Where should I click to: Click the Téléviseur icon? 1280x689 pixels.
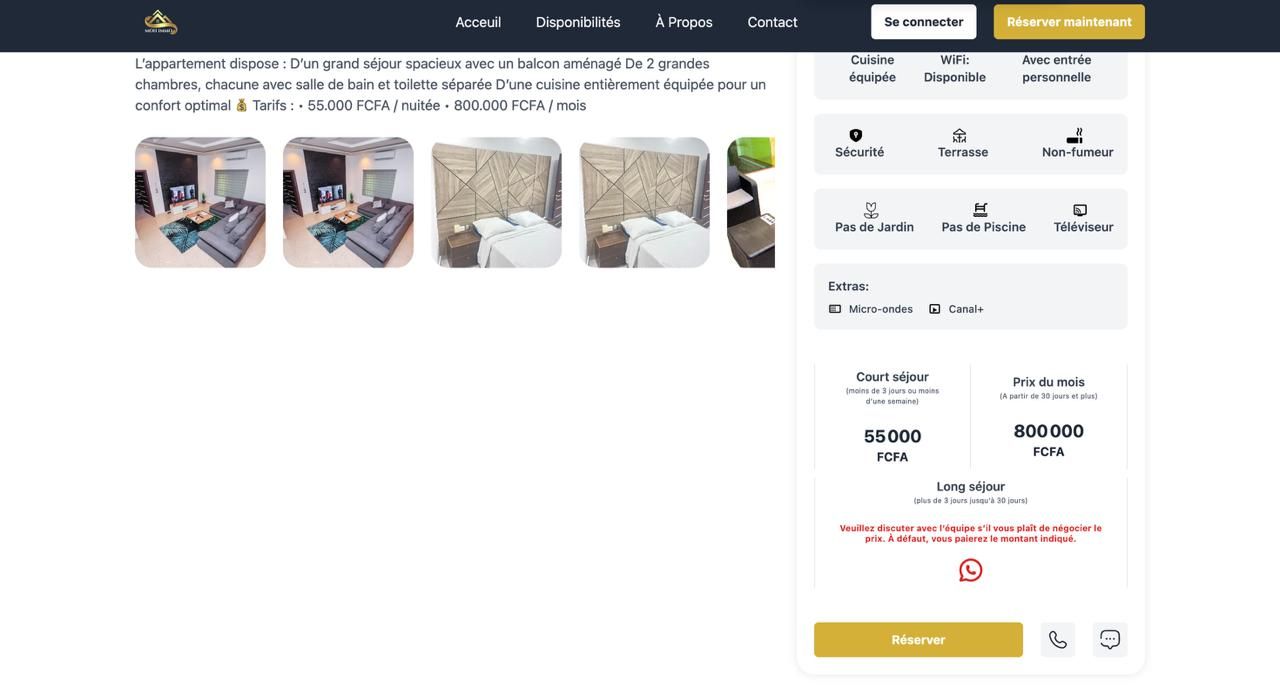point(1080,210)
